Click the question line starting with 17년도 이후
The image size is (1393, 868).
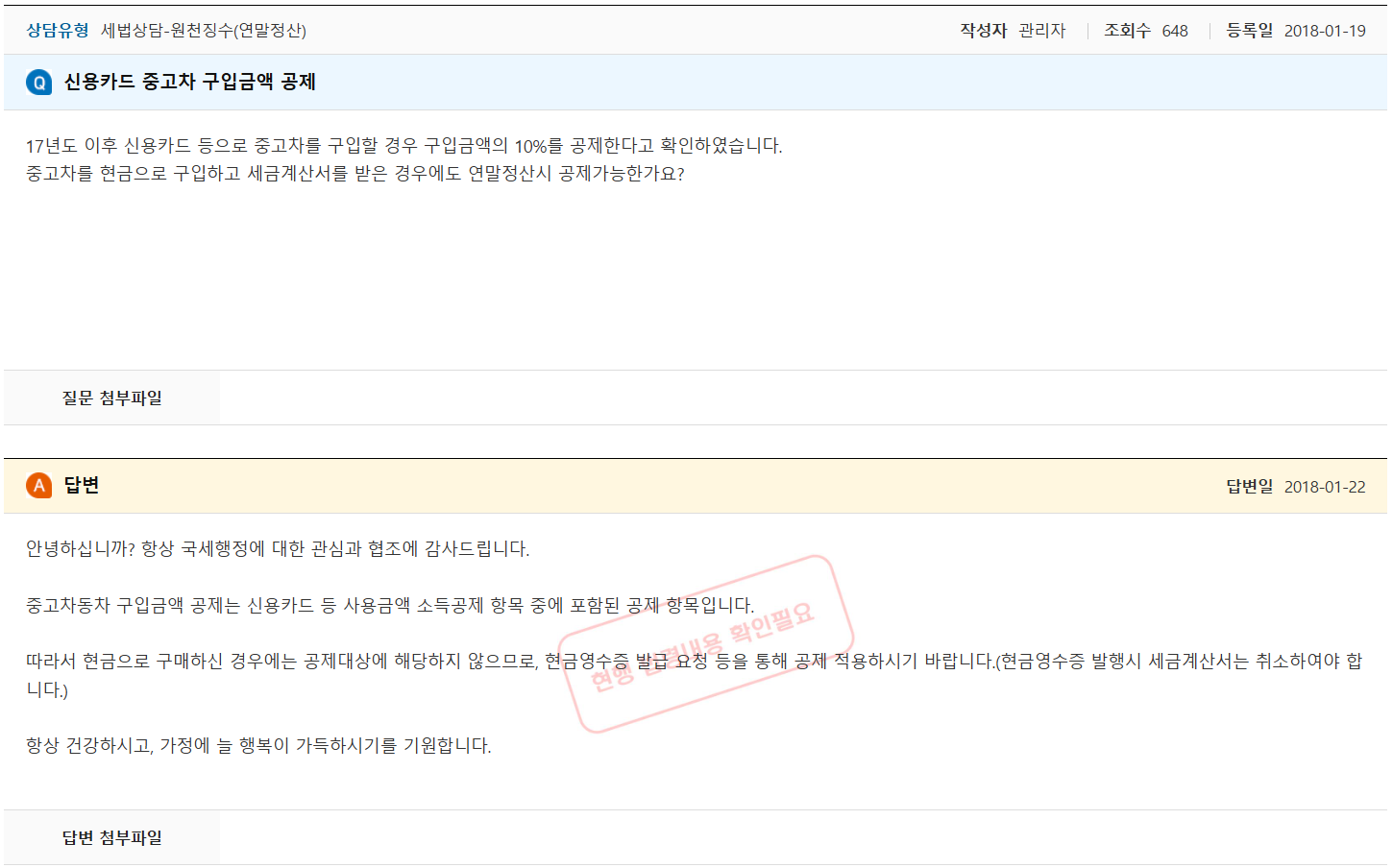tap(404, 146)
